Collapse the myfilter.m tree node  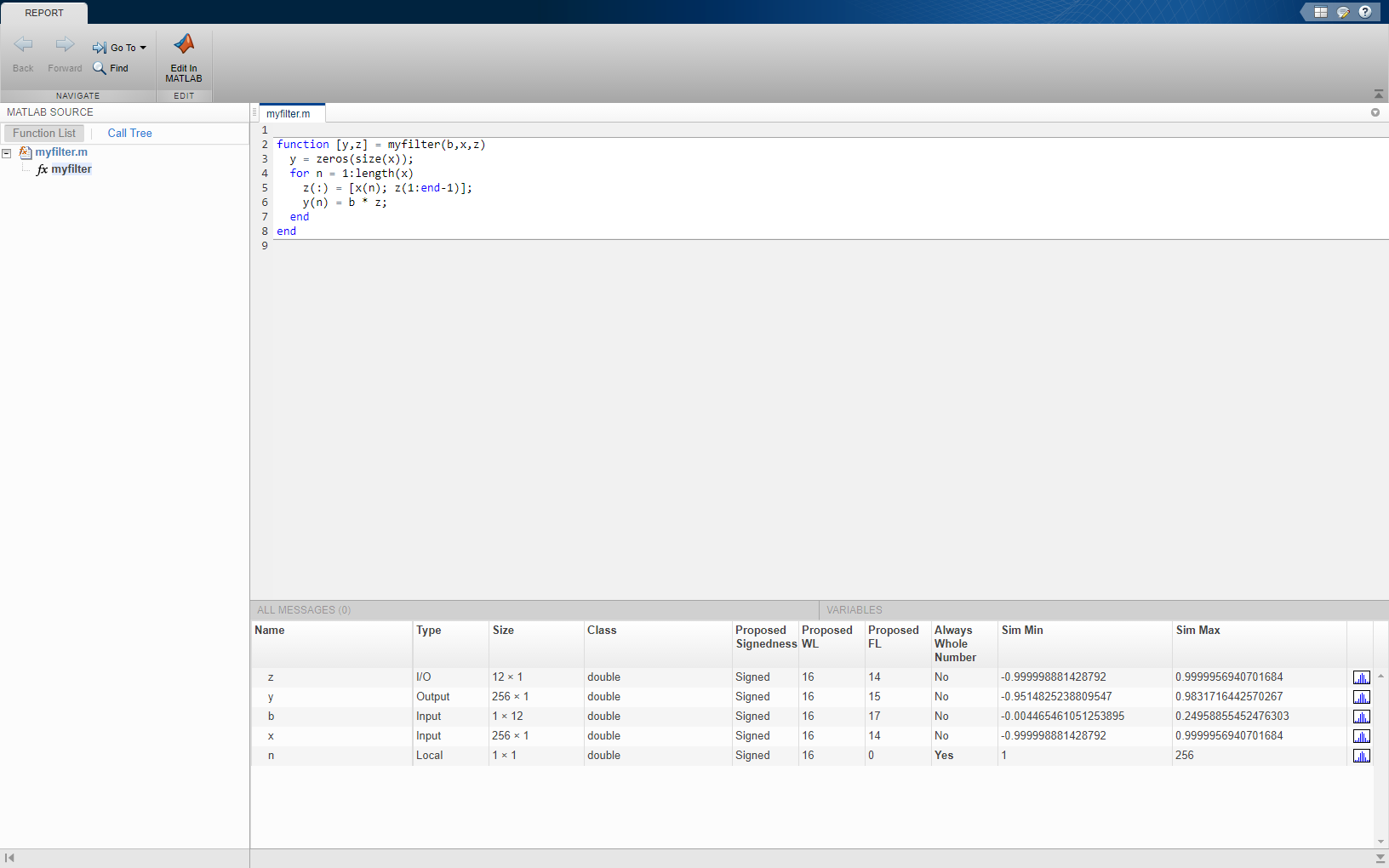point(7,153)
